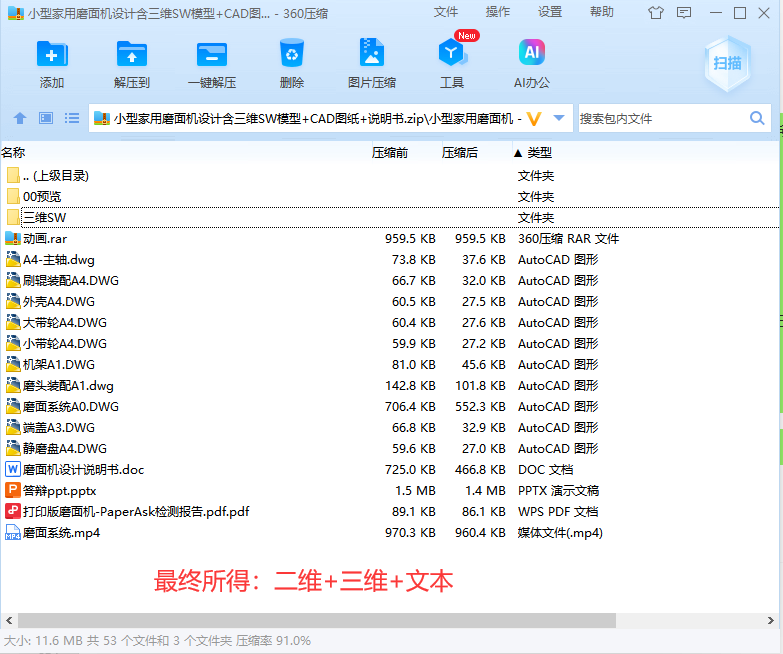
Task: Select the 00预览 folder icon
Action: coord(13,196)
